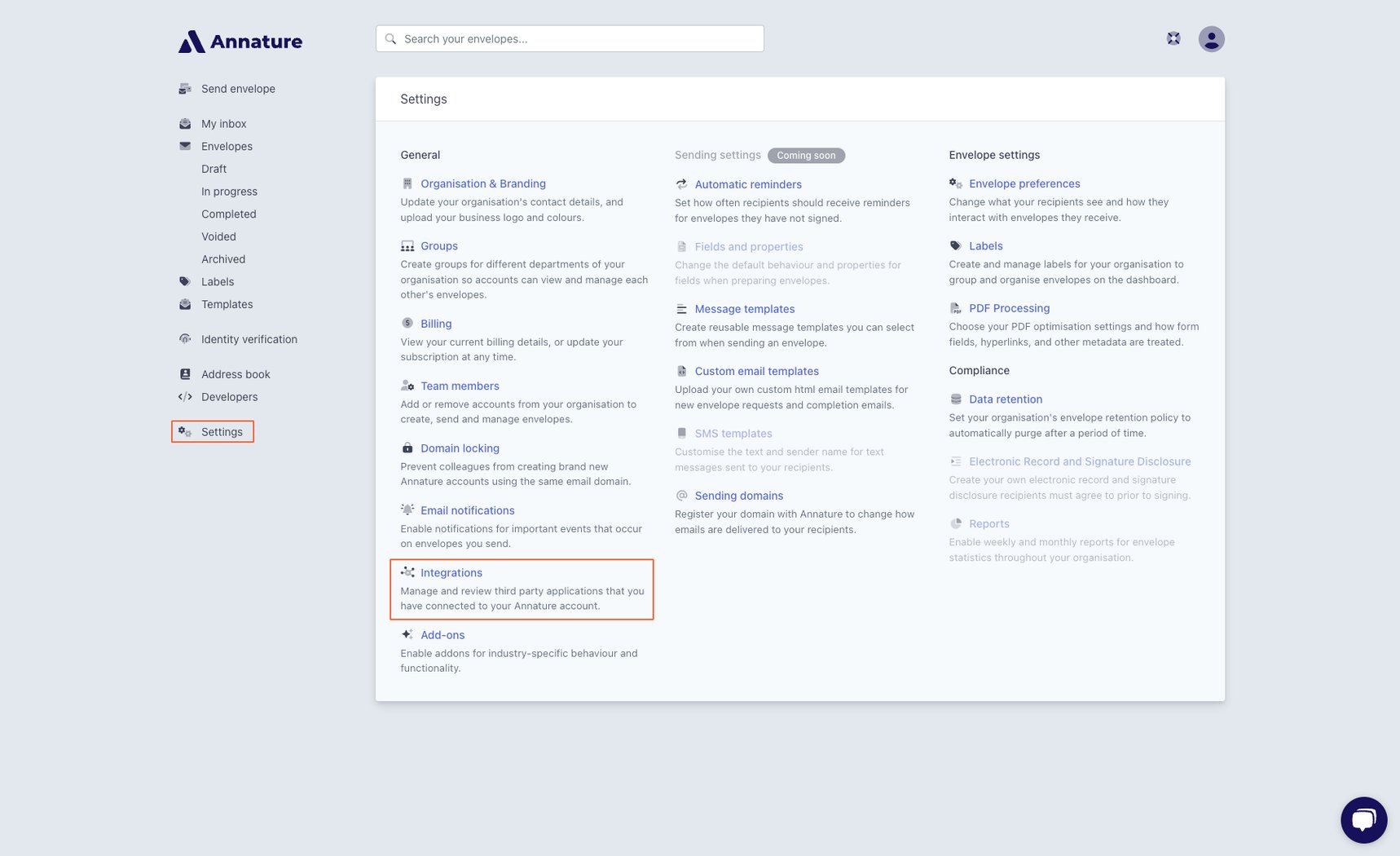Click the Labels tag icon
The image size is (1400, 856).
[x=183, y=281]
